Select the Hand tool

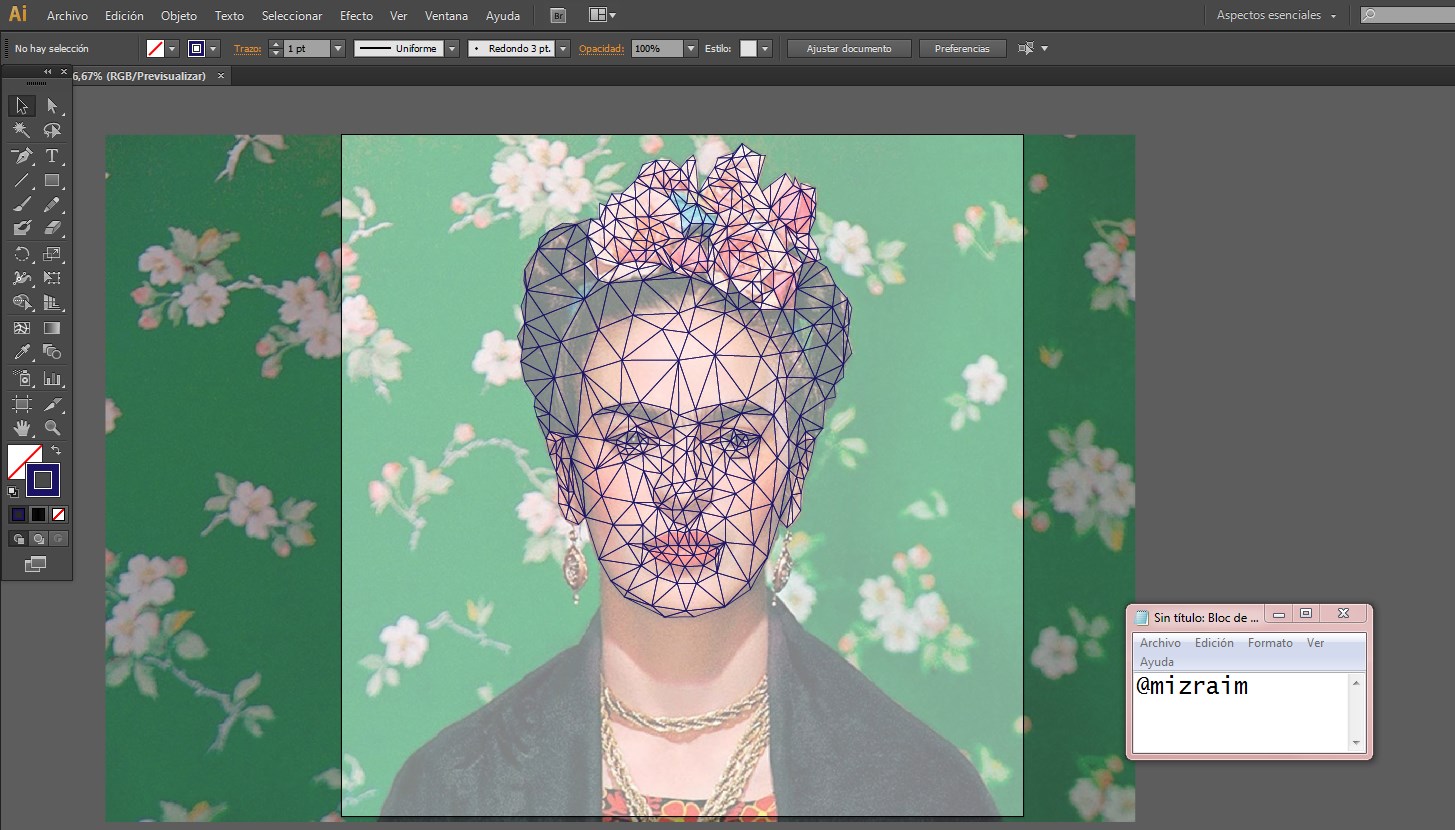click(22, 428)
